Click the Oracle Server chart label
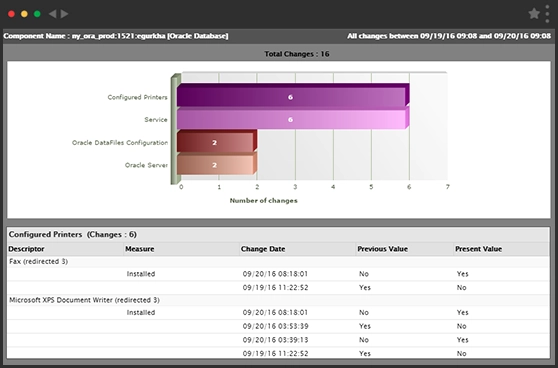The width and height of the screenshot is (558, 368). point(146,165)
